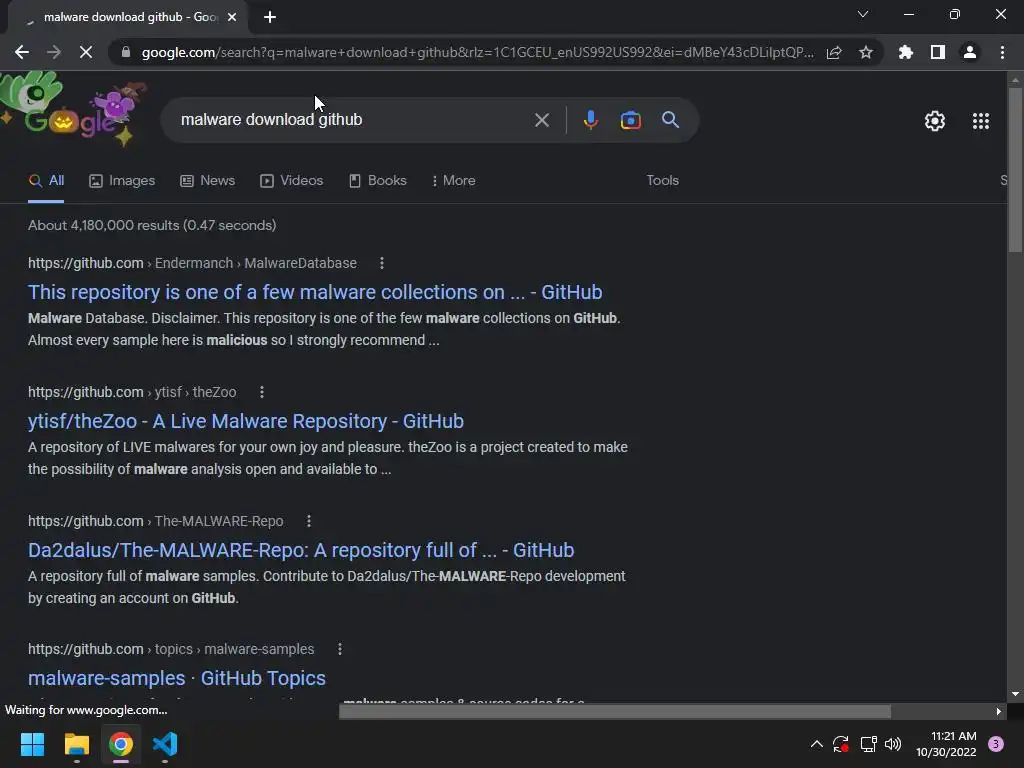The image size is (1024, 768).
Task: Open the Windows Start menu
Action: (x=32, y=744)
